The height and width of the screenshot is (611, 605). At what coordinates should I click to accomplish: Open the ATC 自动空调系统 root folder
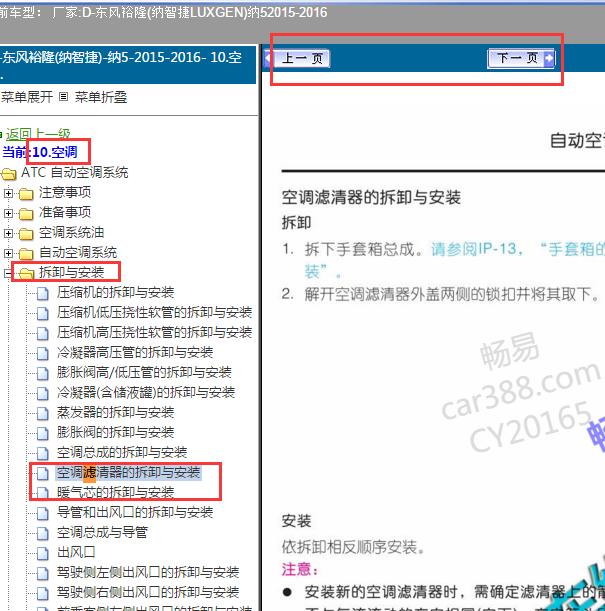74,172
